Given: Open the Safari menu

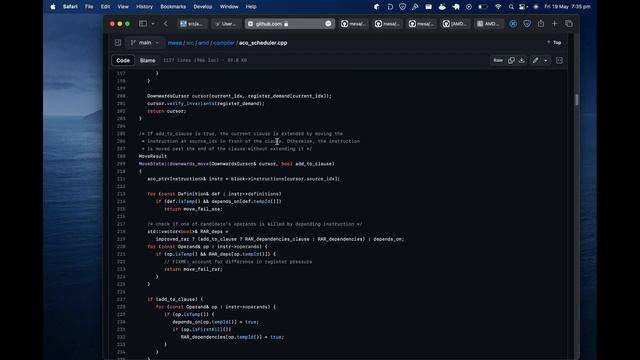Looking at the screenshot, I should [70, 7].
